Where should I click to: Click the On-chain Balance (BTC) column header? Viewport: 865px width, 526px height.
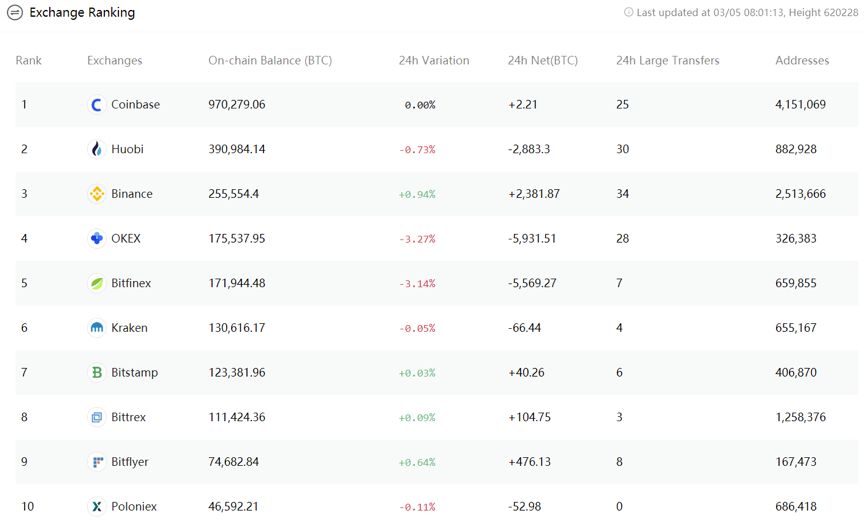pyautogui.click(x=270, y=61)
